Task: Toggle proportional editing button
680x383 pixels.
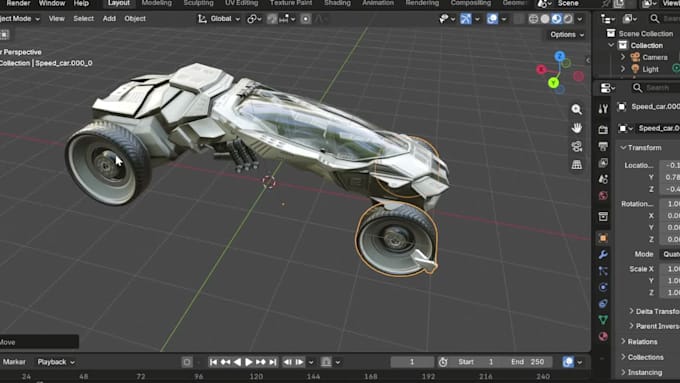Action: click(x=305, y=19)
